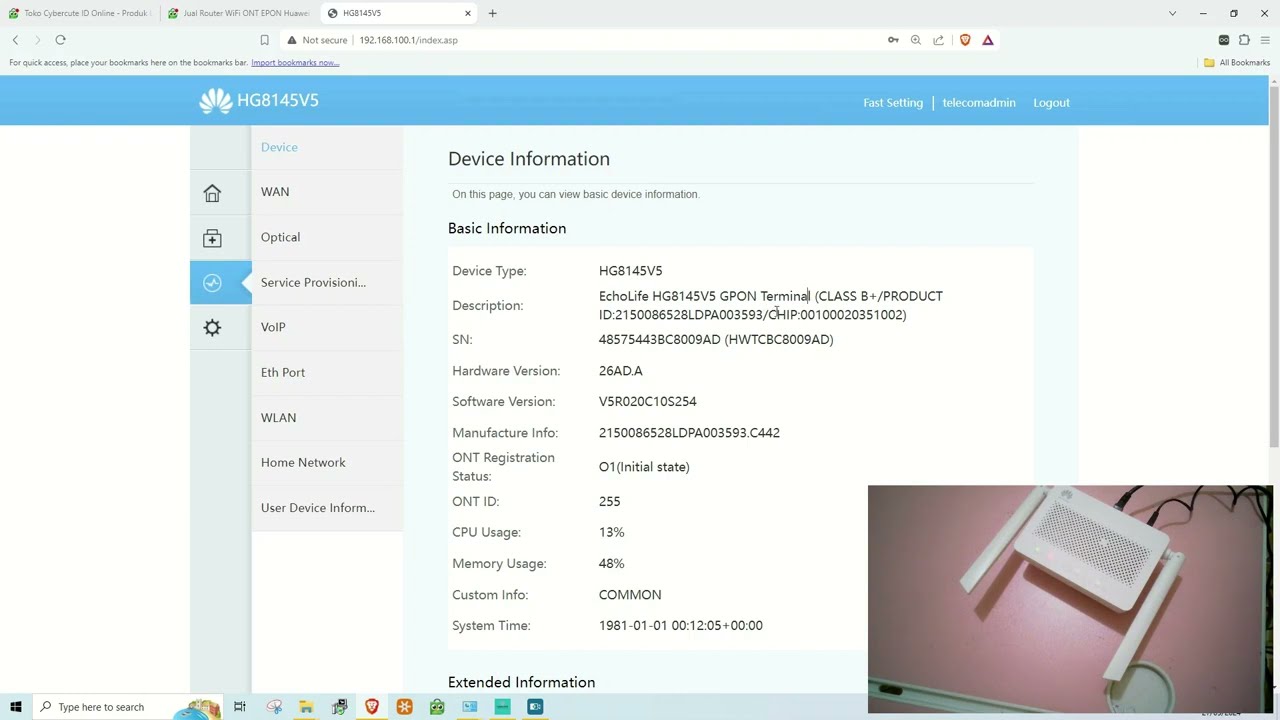Open the WAN menu item
This screenshot has height=720, width=1280.
[x=275, y=192]
